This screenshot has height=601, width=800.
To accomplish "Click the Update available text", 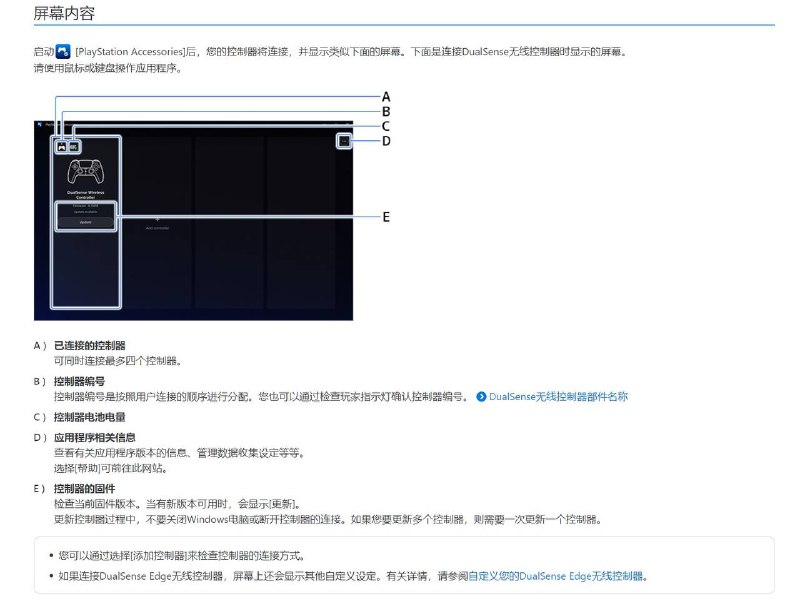I will pos(86,213).
